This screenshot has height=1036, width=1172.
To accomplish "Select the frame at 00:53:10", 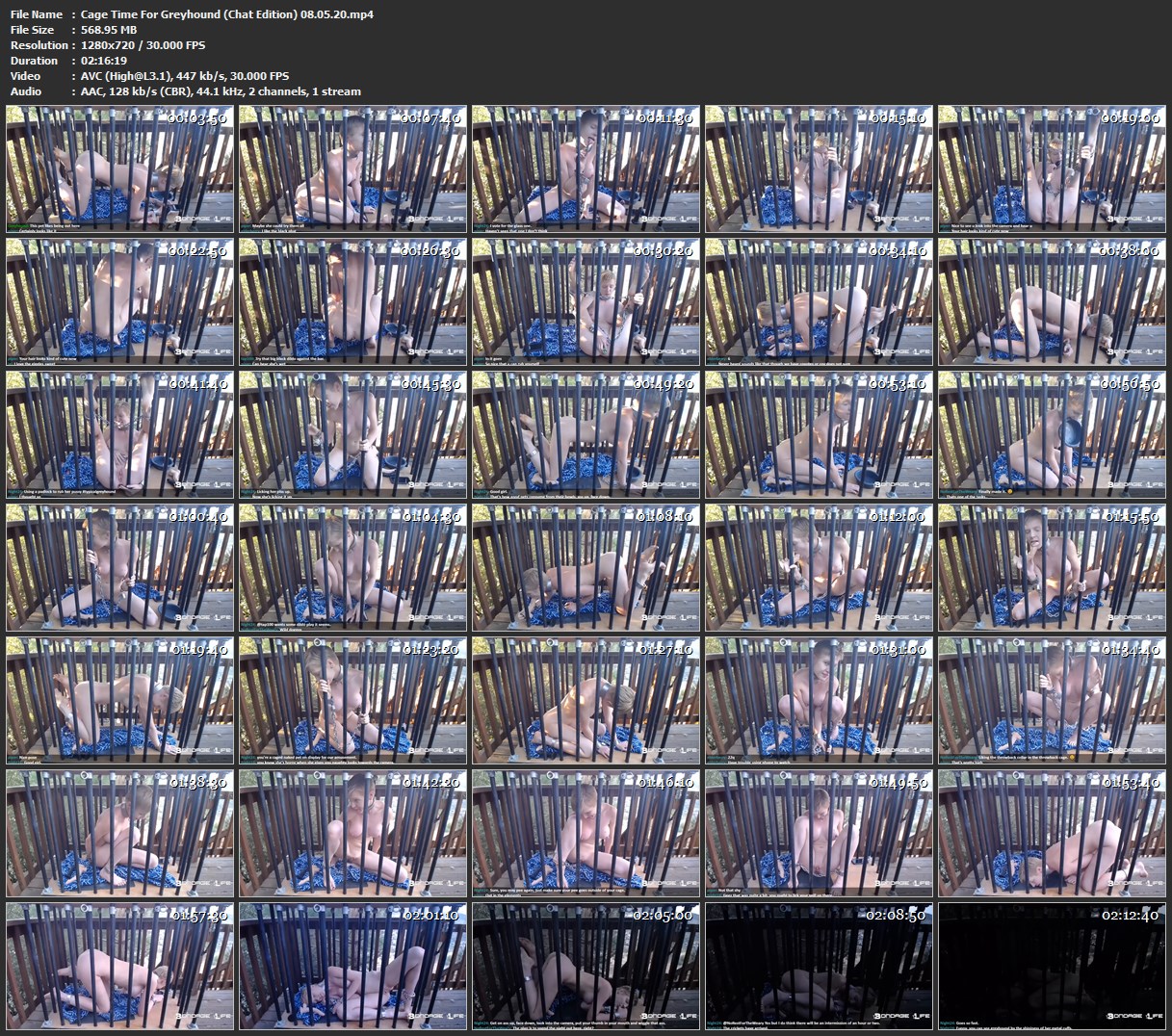I will [819, 434].
